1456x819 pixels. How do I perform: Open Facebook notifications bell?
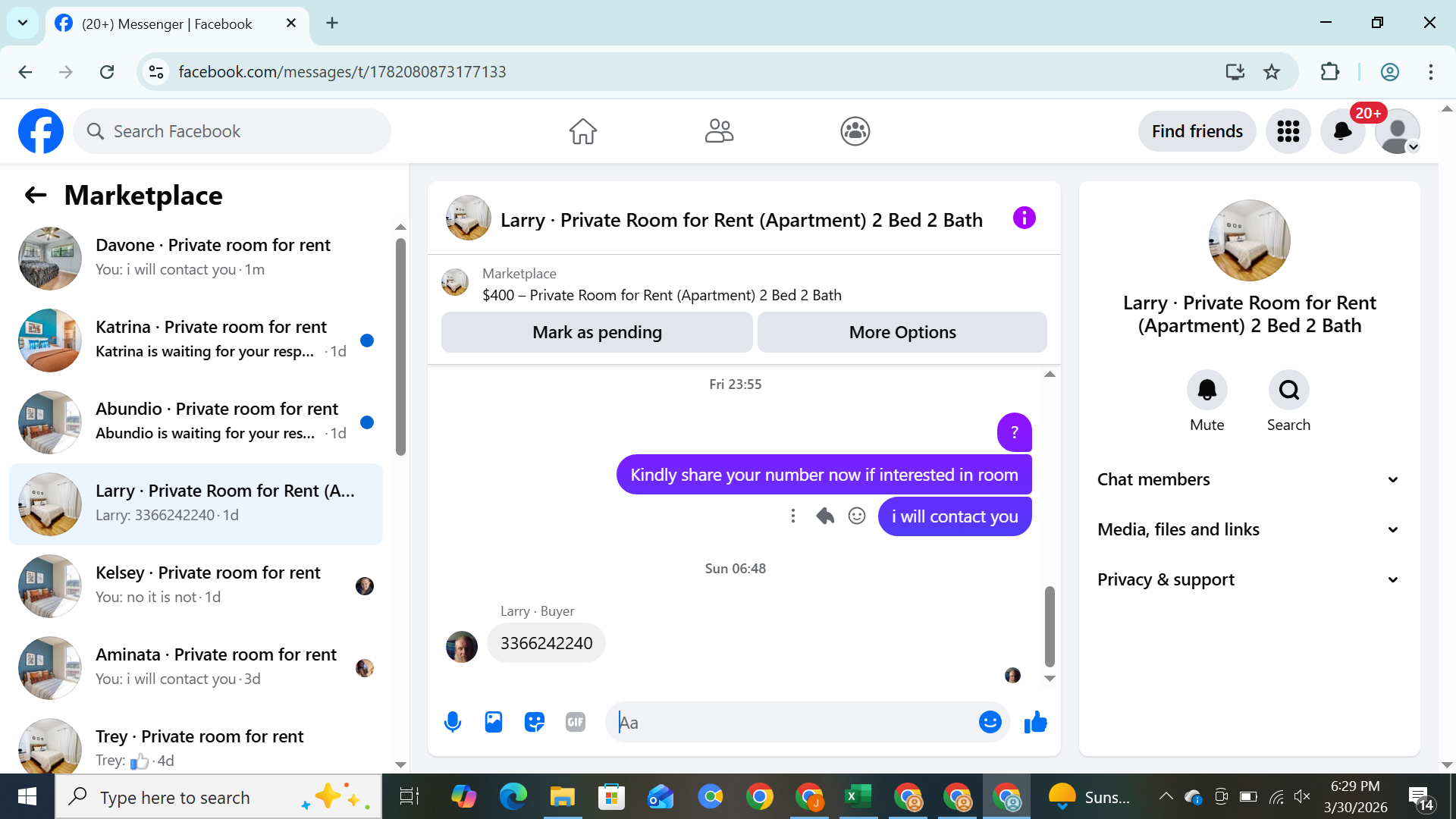[1342, 131]
